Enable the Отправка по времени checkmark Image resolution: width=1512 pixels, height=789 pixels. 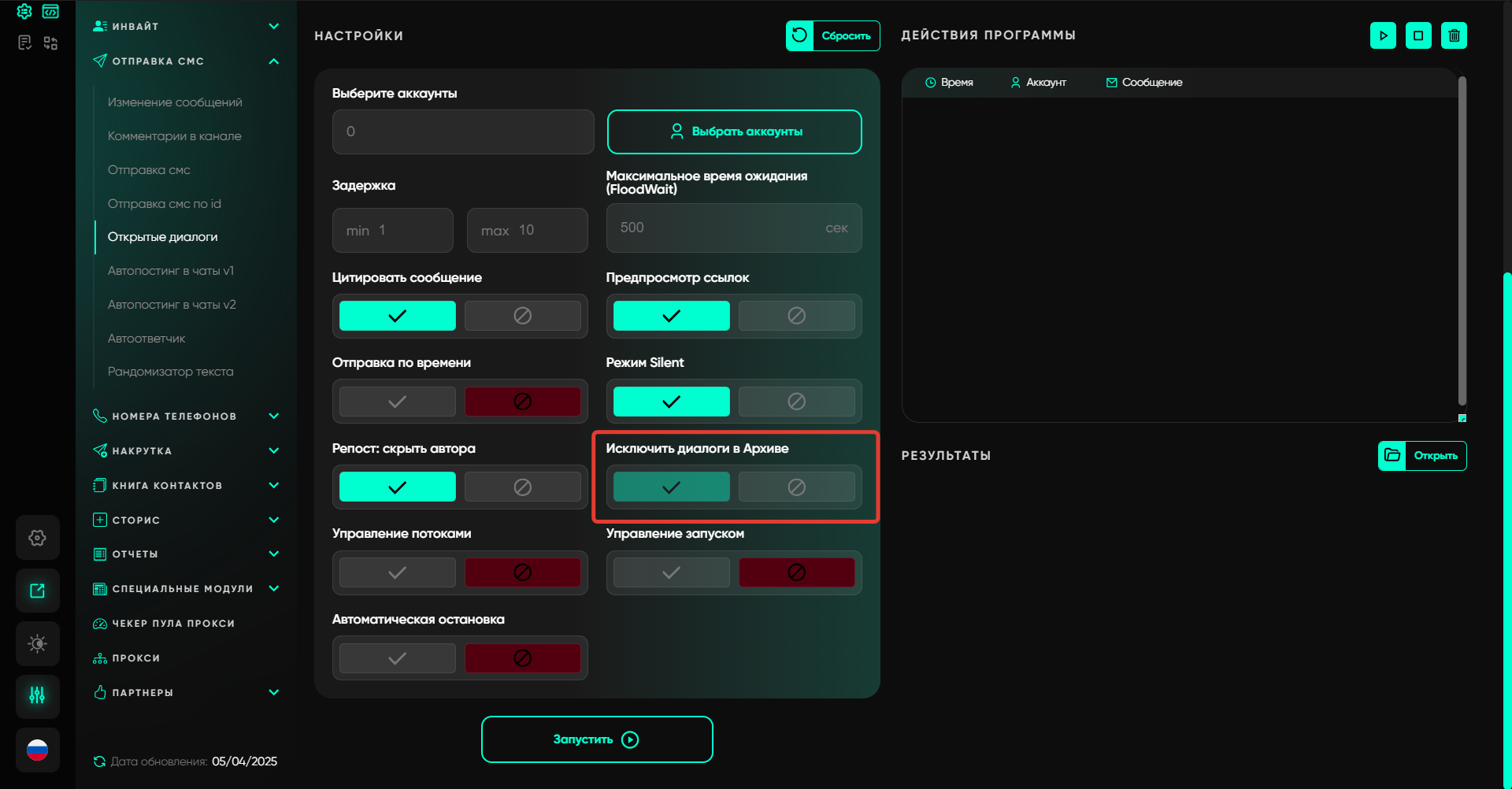click(398, 402)
